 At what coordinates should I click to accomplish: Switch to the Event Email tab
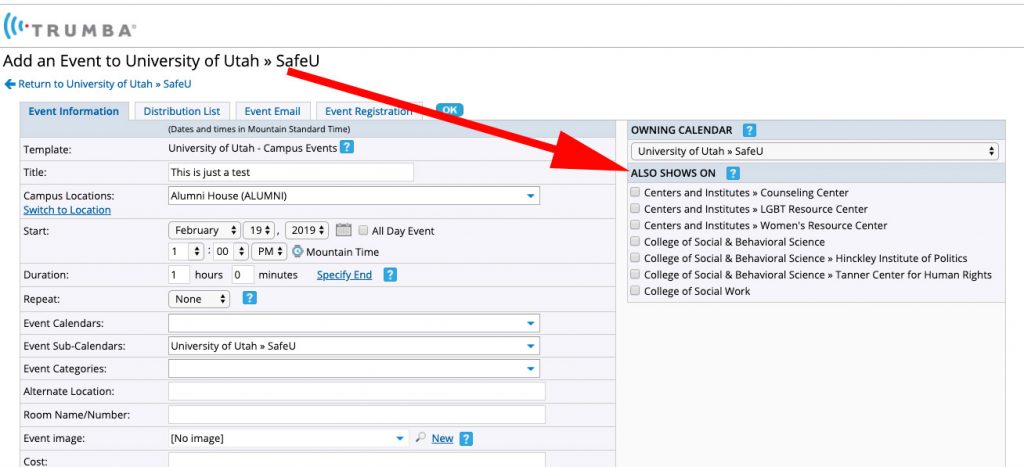272,111
